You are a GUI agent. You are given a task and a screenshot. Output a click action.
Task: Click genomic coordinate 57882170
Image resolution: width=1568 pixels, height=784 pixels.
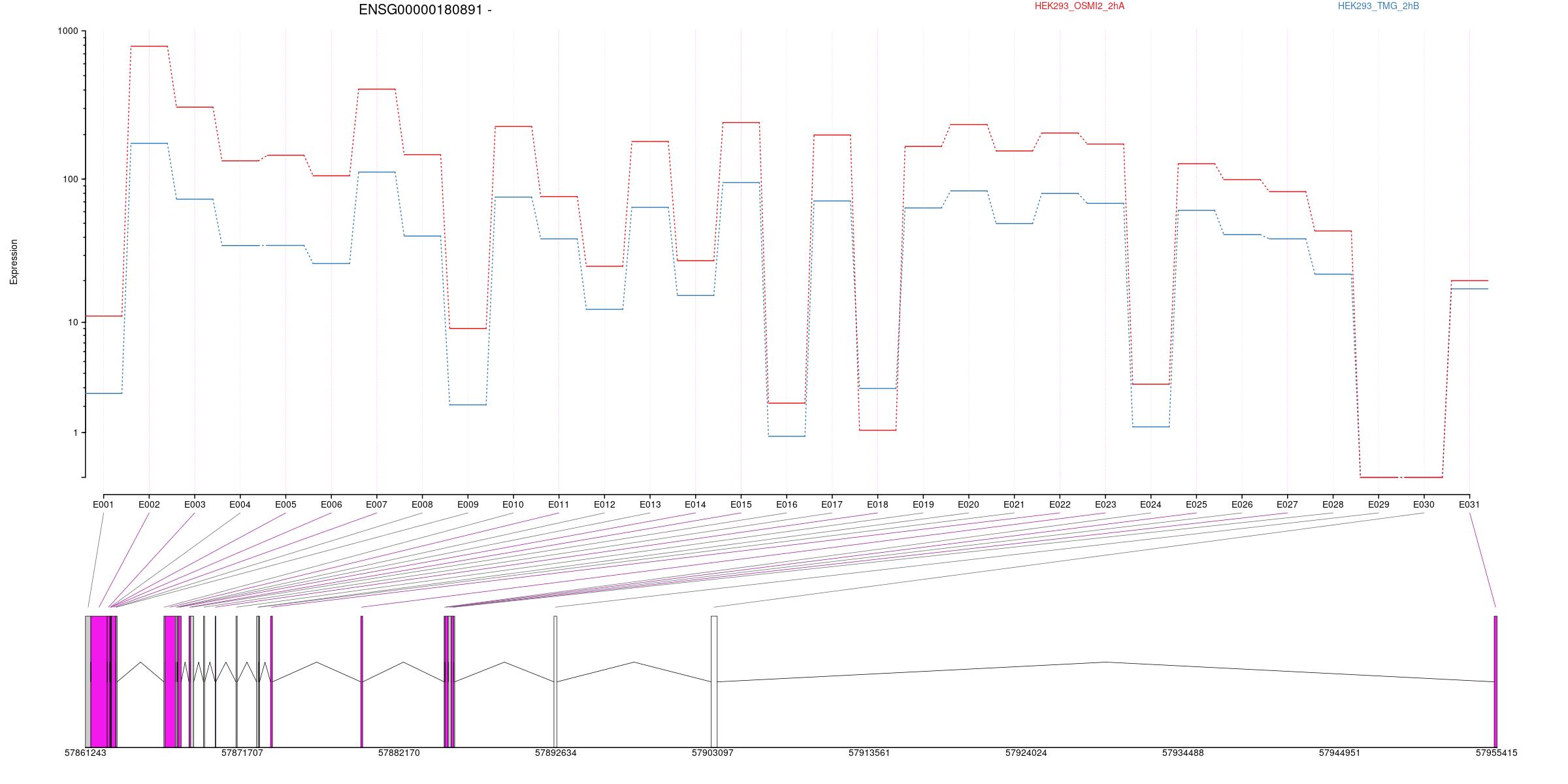(x=399, y=753)
